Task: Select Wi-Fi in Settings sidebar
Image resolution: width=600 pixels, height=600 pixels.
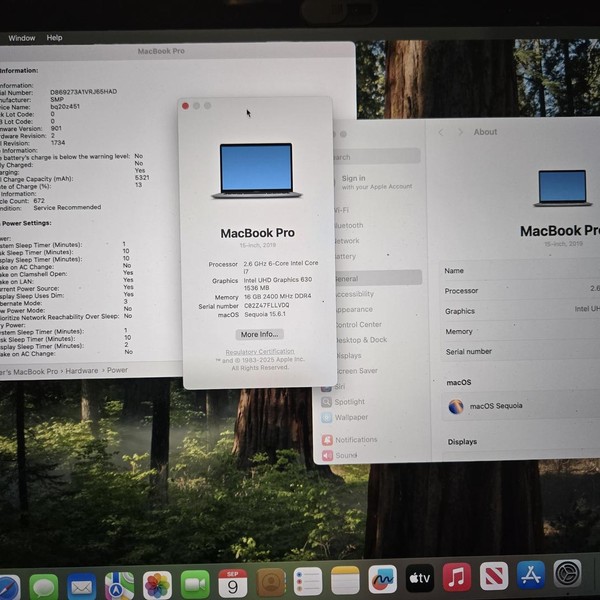Action: click(x=341, y=210)
